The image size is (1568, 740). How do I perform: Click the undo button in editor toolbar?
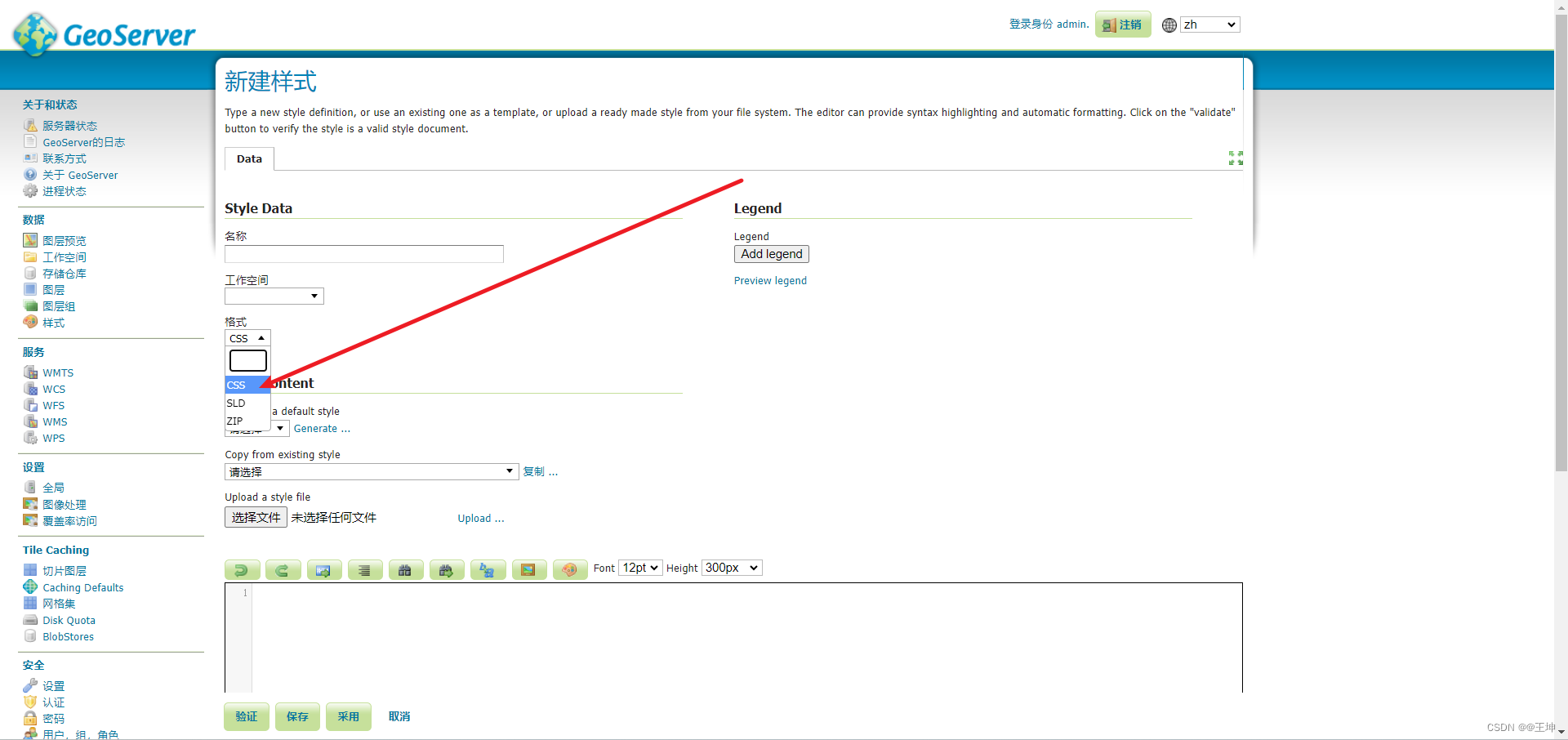pos(242,569)
